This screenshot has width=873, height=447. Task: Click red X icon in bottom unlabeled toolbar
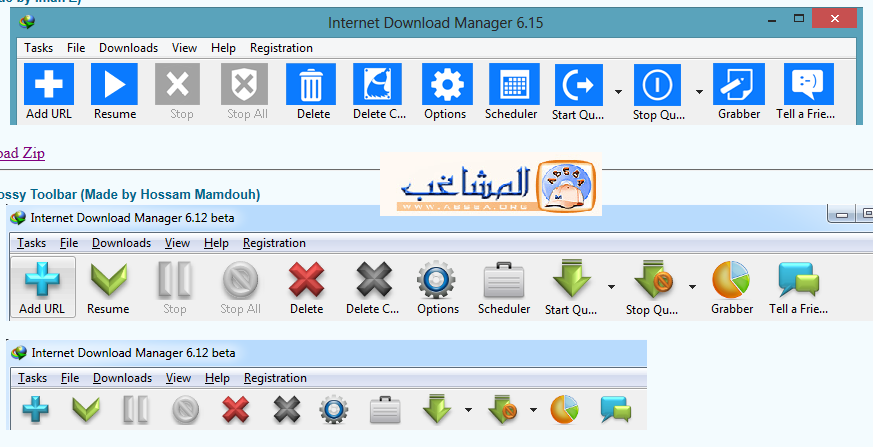click(236, 410)
